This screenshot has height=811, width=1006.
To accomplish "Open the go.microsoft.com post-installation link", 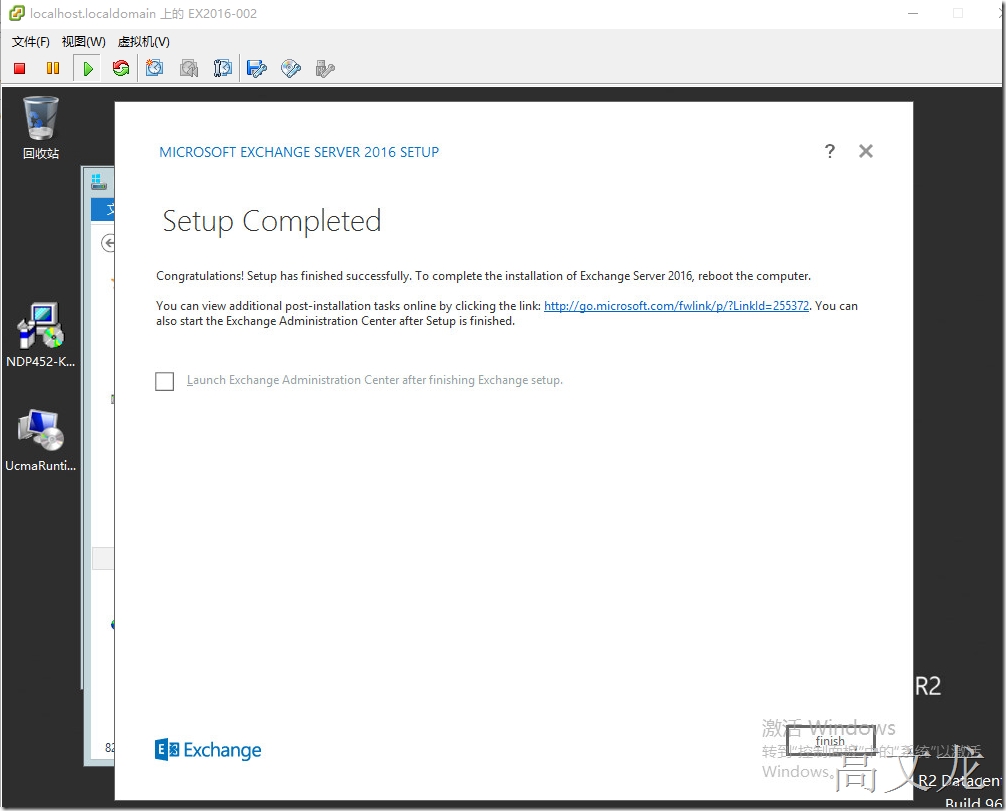I will (x=676, y=306).
